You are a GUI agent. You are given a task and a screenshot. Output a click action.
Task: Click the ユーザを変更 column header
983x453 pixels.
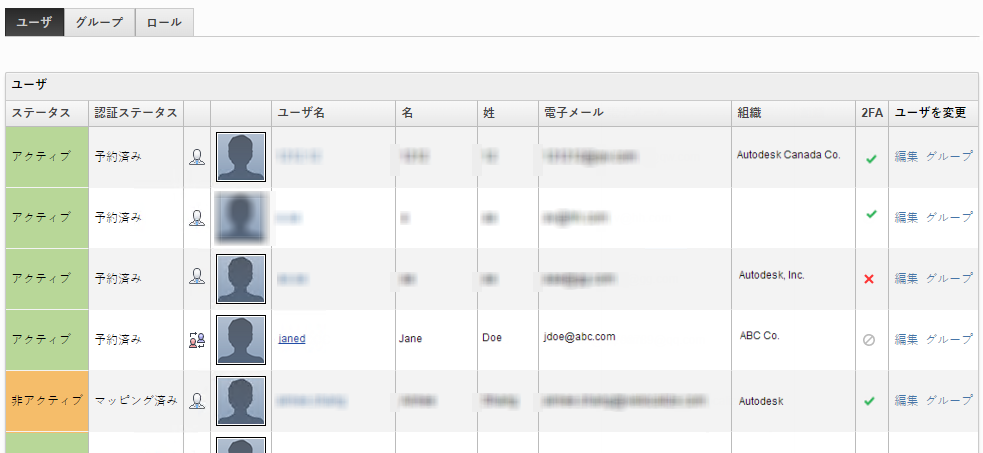933,113
